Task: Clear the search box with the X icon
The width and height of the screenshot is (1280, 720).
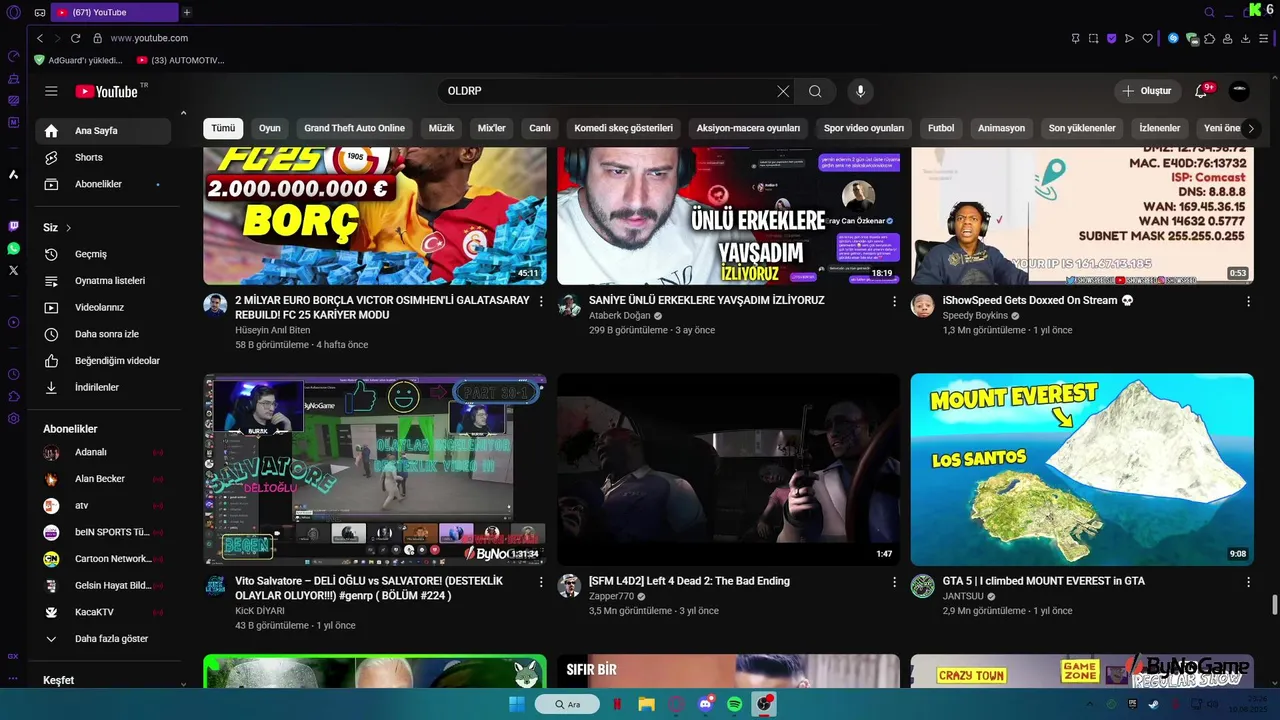Action: point(783,91)
